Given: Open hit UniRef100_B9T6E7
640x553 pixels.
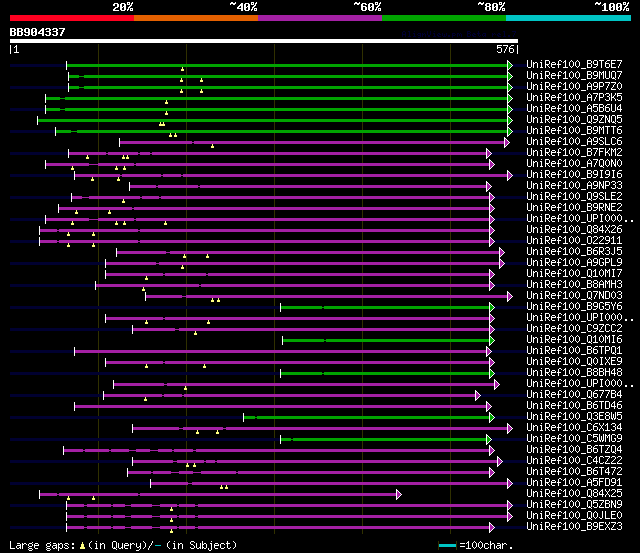Looking at the screenshot, I should tap(574, 64).
